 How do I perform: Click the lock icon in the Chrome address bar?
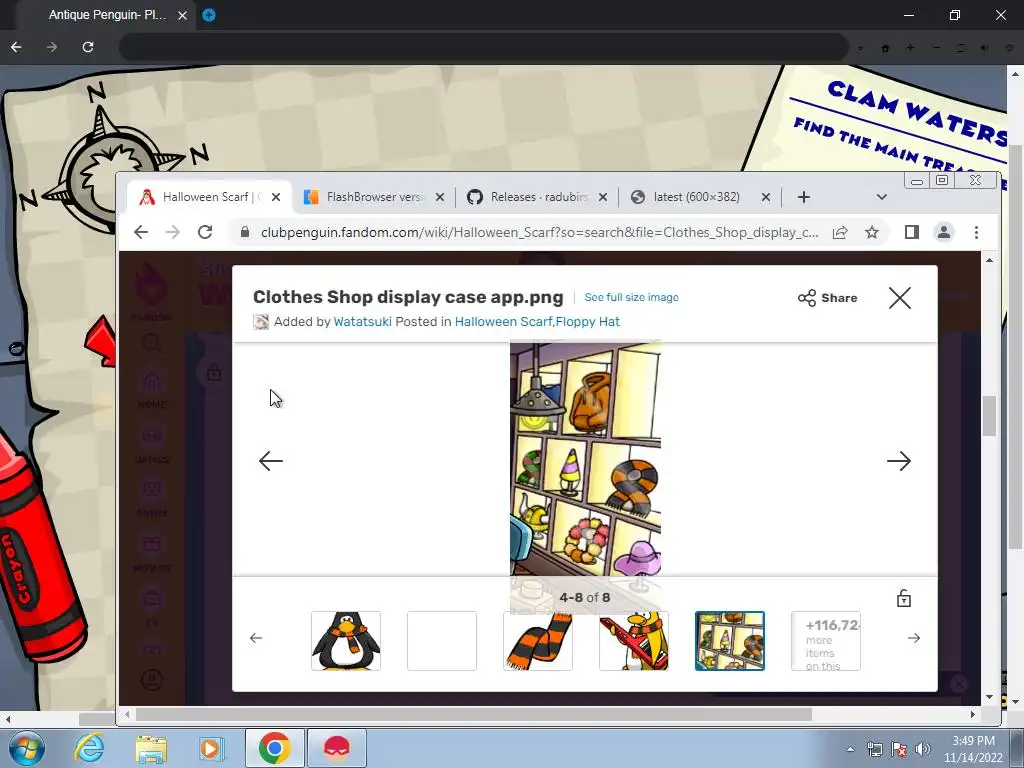point(245,232)
